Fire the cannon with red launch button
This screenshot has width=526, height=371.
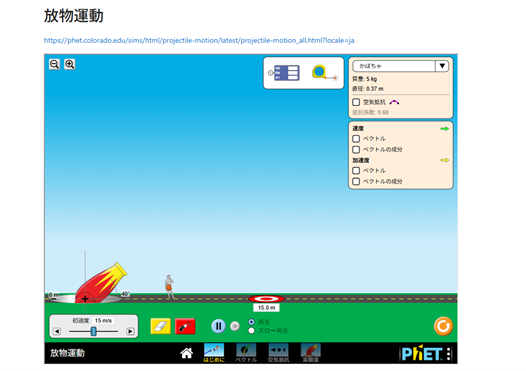click(x=185, y=326)
